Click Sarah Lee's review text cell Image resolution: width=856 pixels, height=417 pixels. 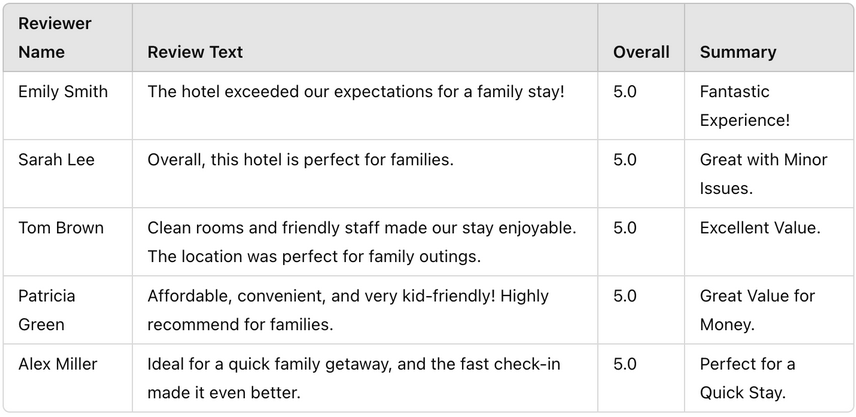(365, 174)
